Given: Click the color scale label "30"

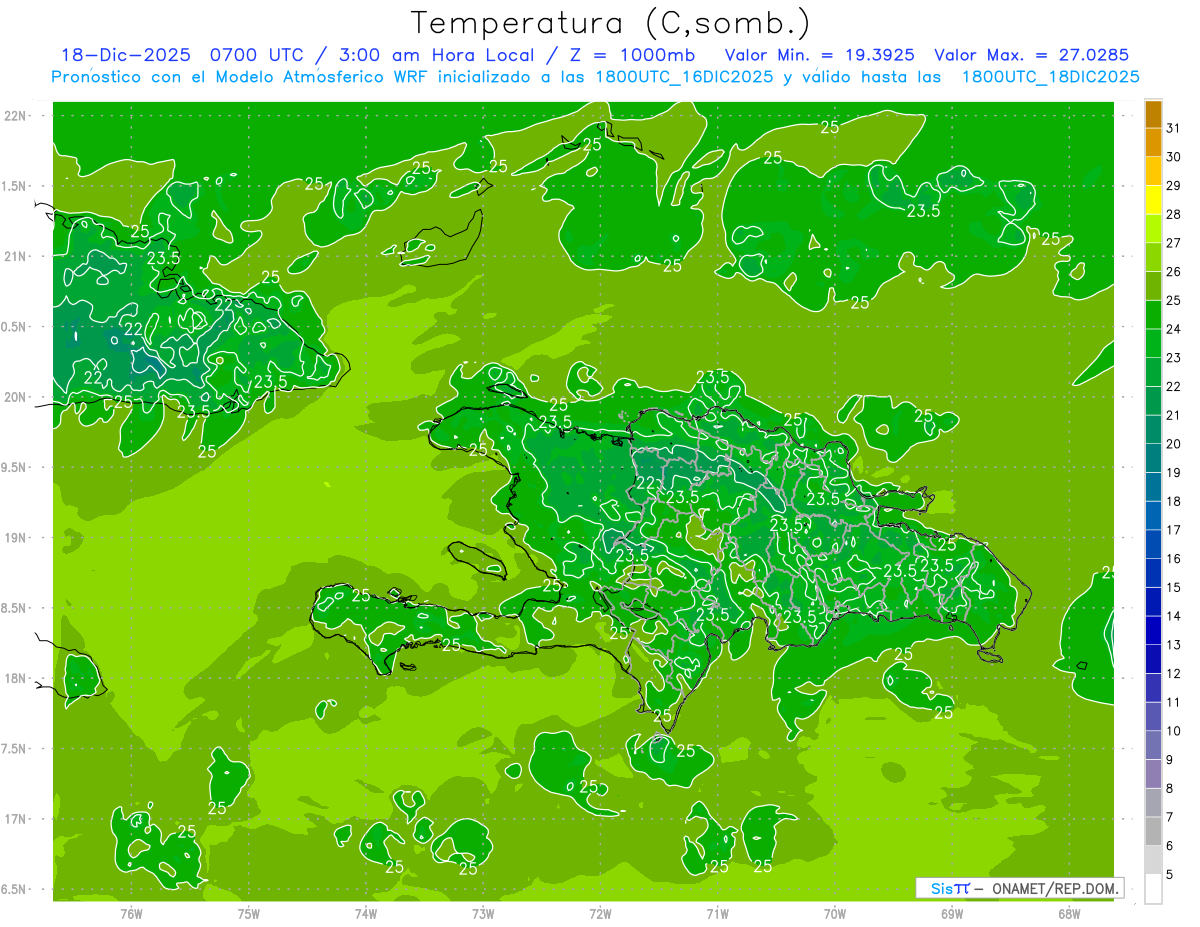Looking at the screenshot, I should [1173, 157].
